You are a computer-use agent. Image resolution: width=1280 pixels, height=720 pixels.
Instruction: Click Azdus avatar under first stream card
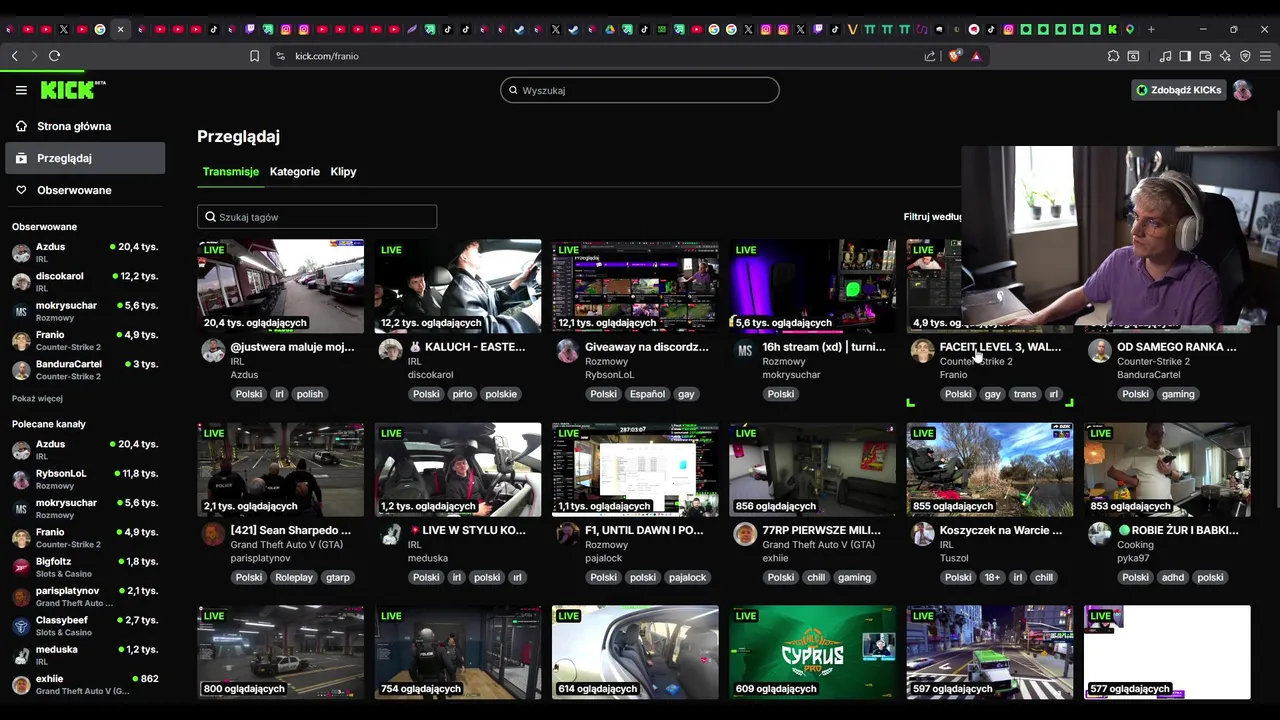[213, 350]
